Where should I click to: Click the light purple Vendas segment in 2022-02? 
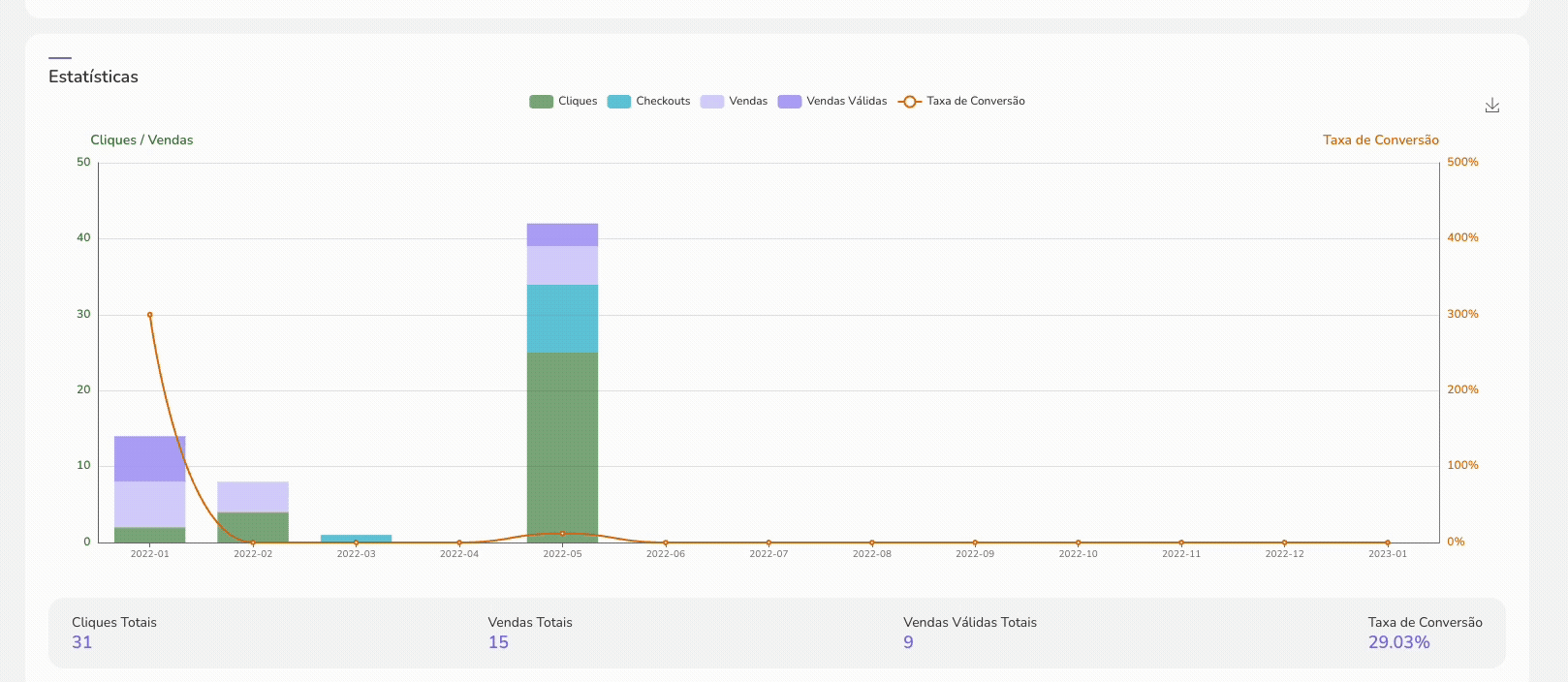click(x=253, y=496)
